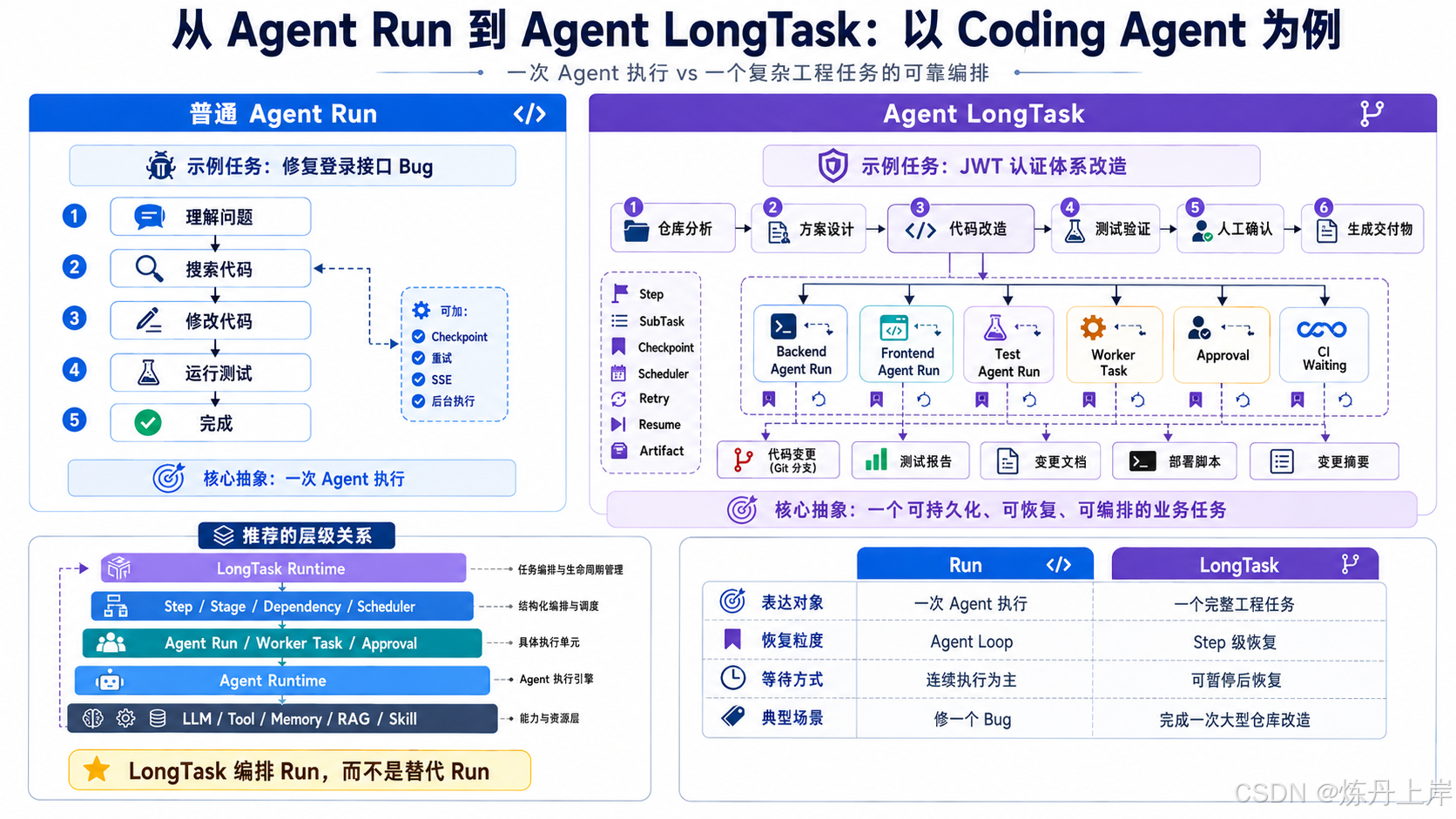This screenshot has height=819, width=1456.
Task: Click the person icon in 人工确认
Action: pyautogui.click(x=1202, y=230)
